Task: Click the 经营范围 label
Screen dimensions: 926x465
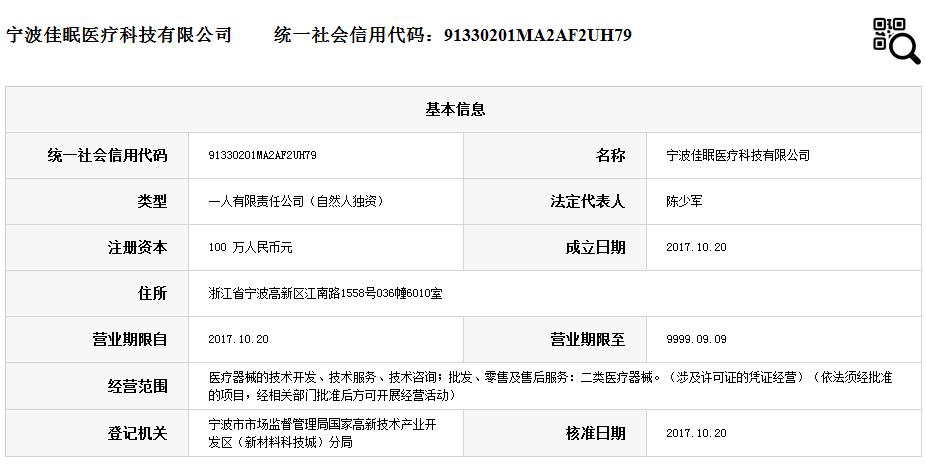Action: tap(138, 386)
